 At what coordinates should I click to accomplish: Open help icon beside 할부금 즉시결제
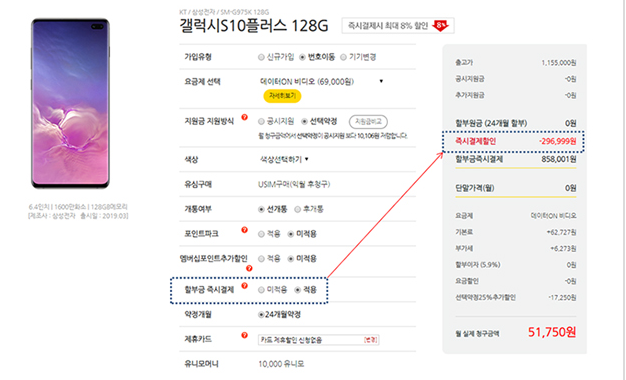pyautogui.click(x=244, y=286)
